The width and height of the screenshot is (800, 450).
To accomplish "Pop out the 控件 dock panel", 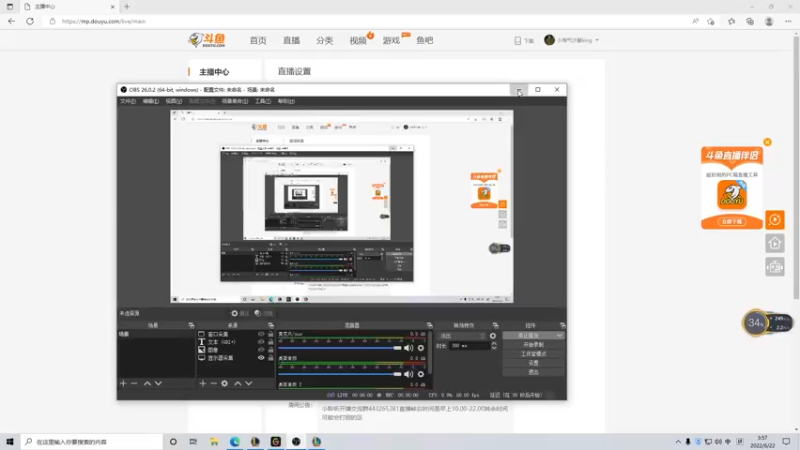I will coord(562,326).
